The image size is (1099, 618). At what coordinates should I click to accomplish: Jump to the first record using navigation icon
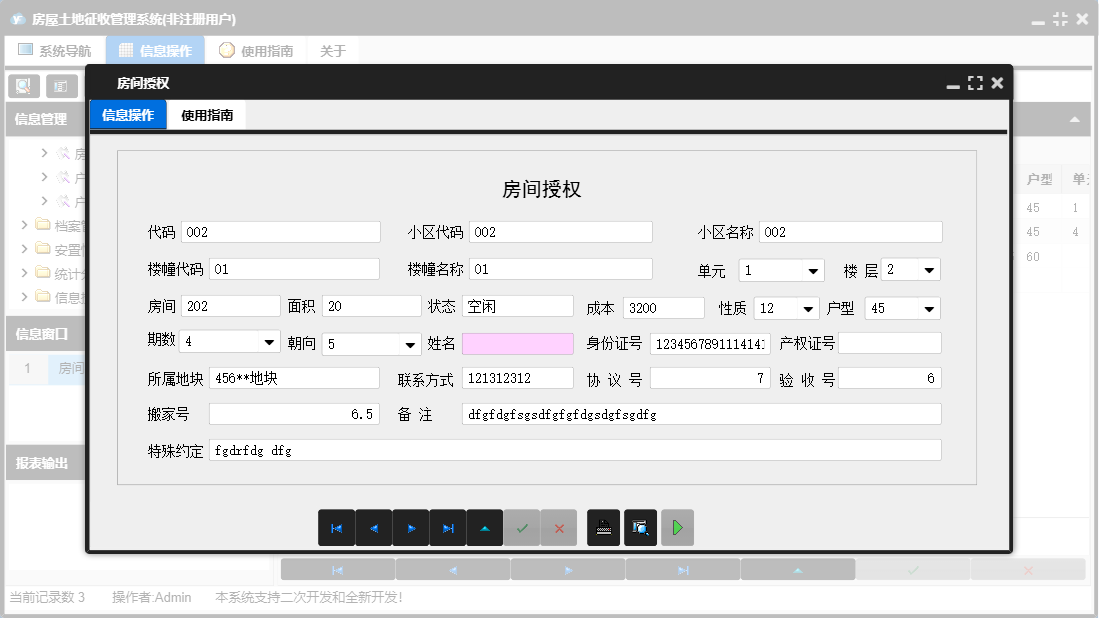point(337,527)
